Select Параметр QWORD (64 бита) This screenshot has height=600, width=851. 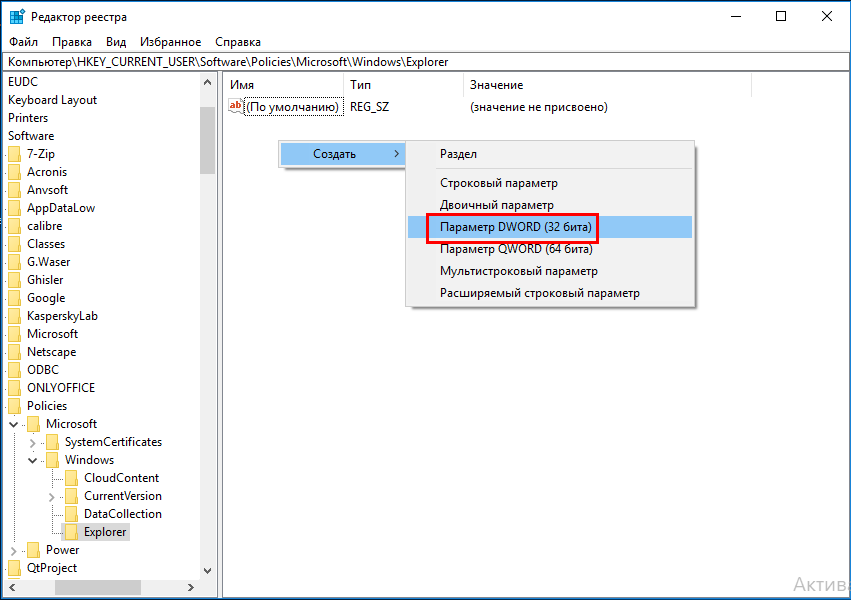[x=550, y=249]
